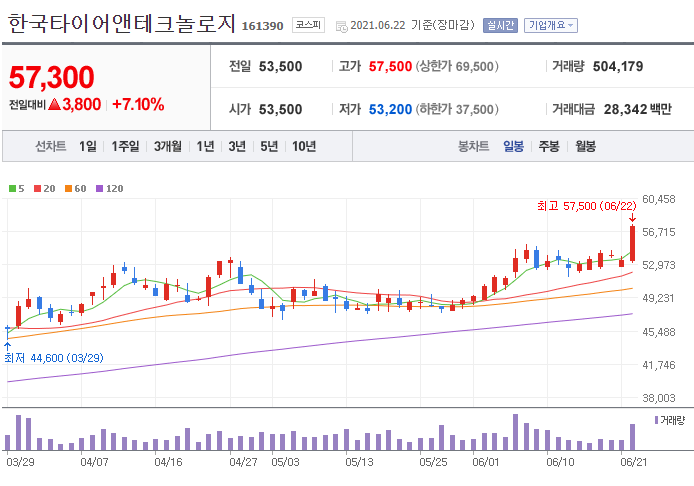Click the 고가 value 57,500
The width and height of the screenshot is (694, 486).
390,66
